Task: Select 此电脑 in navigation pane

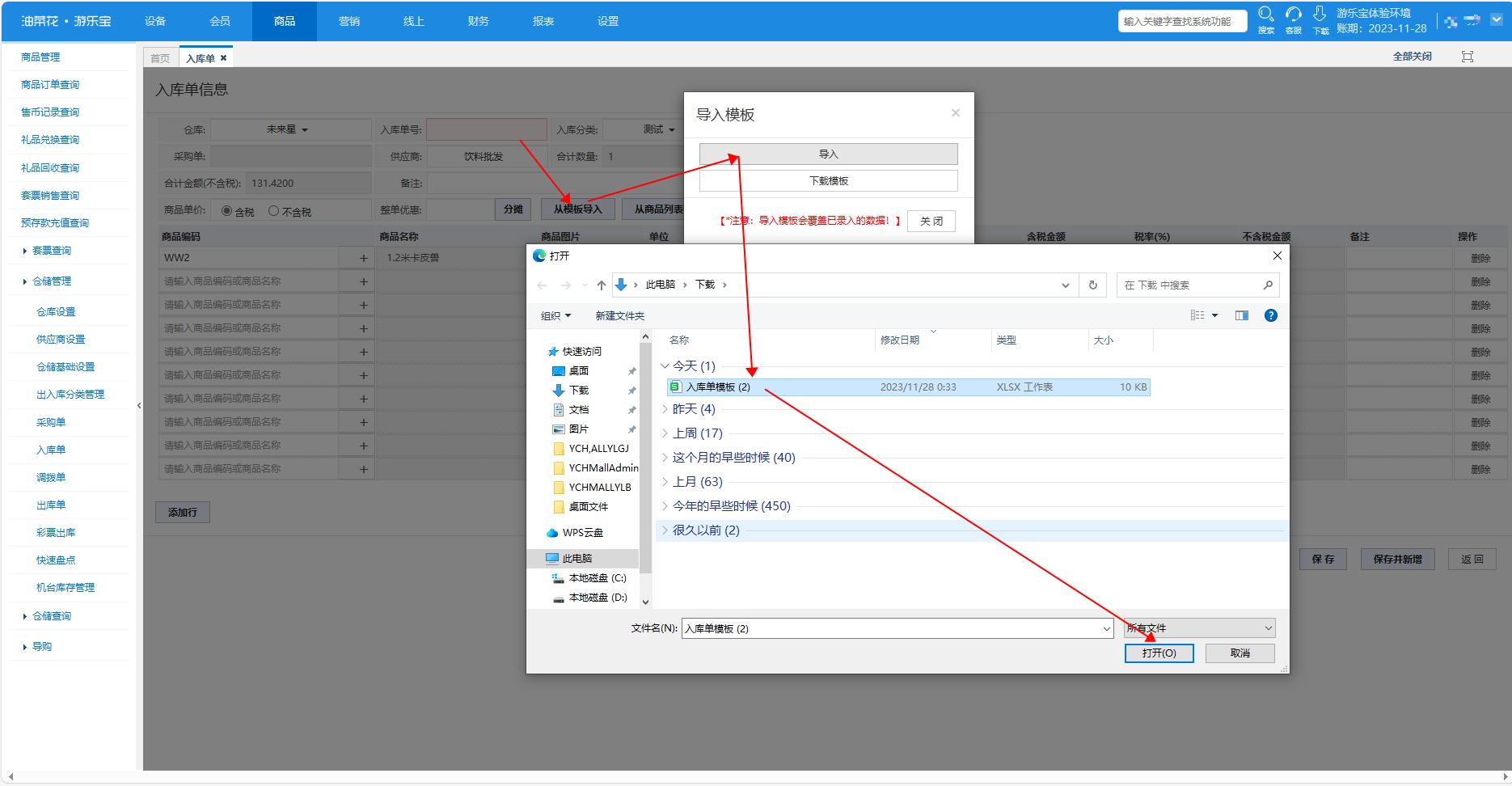Action: click(577, 558)
